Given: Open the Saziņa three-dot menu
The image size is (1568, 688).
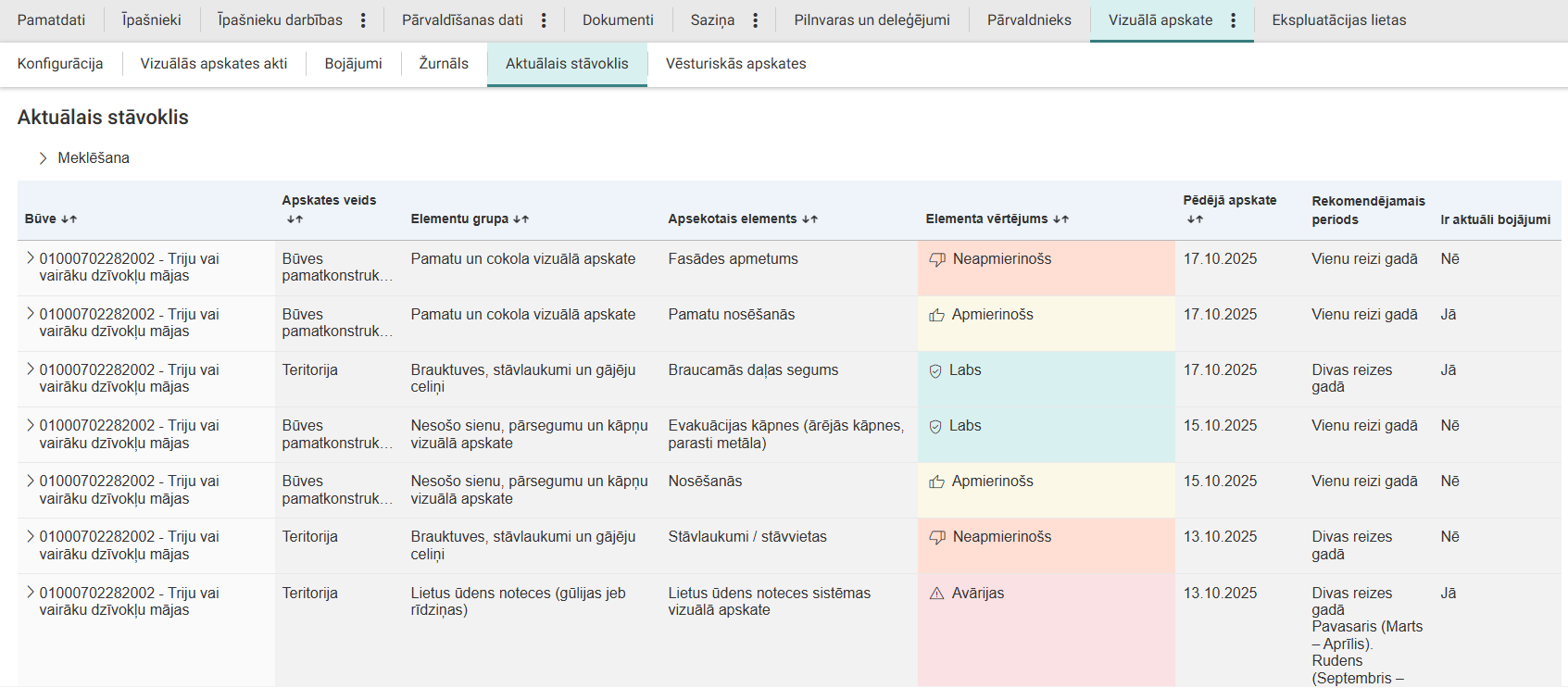Looking at the screenshot, I should (756, 20).
